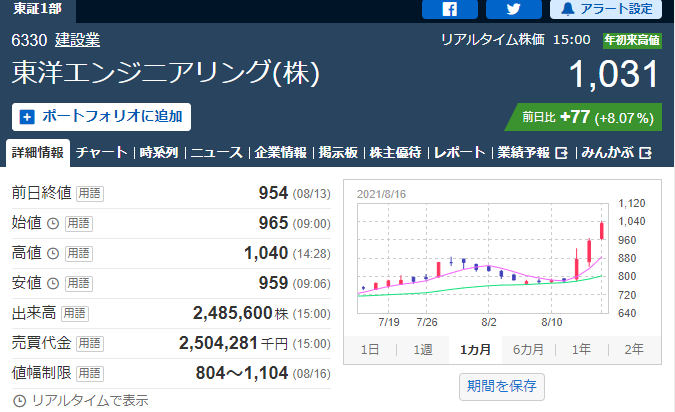Select the 2年 chart period
The width and height of the screenshot is (675, 412).
633,349
